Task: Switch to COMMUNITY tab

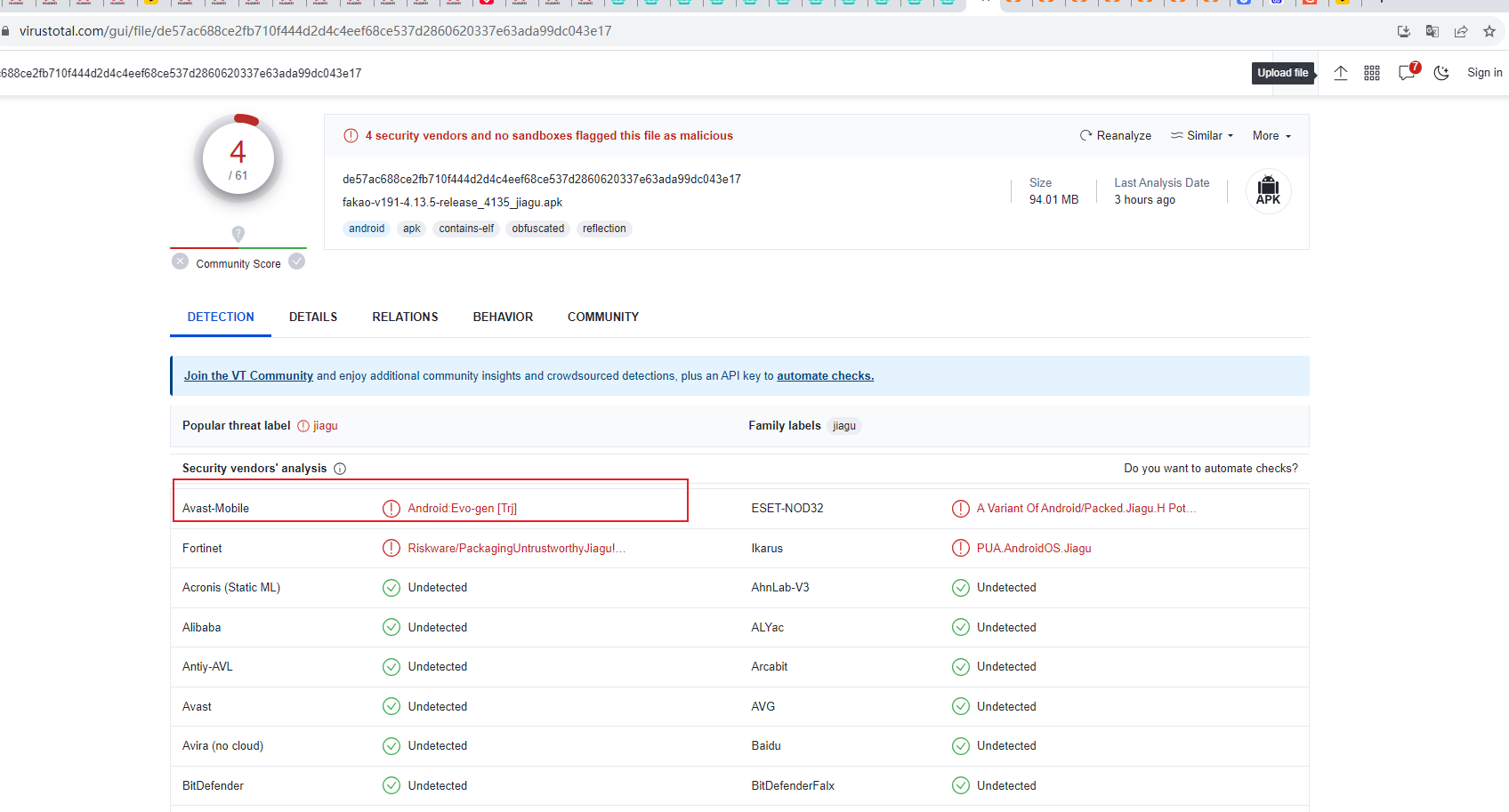Action: [x=603, y=317]
